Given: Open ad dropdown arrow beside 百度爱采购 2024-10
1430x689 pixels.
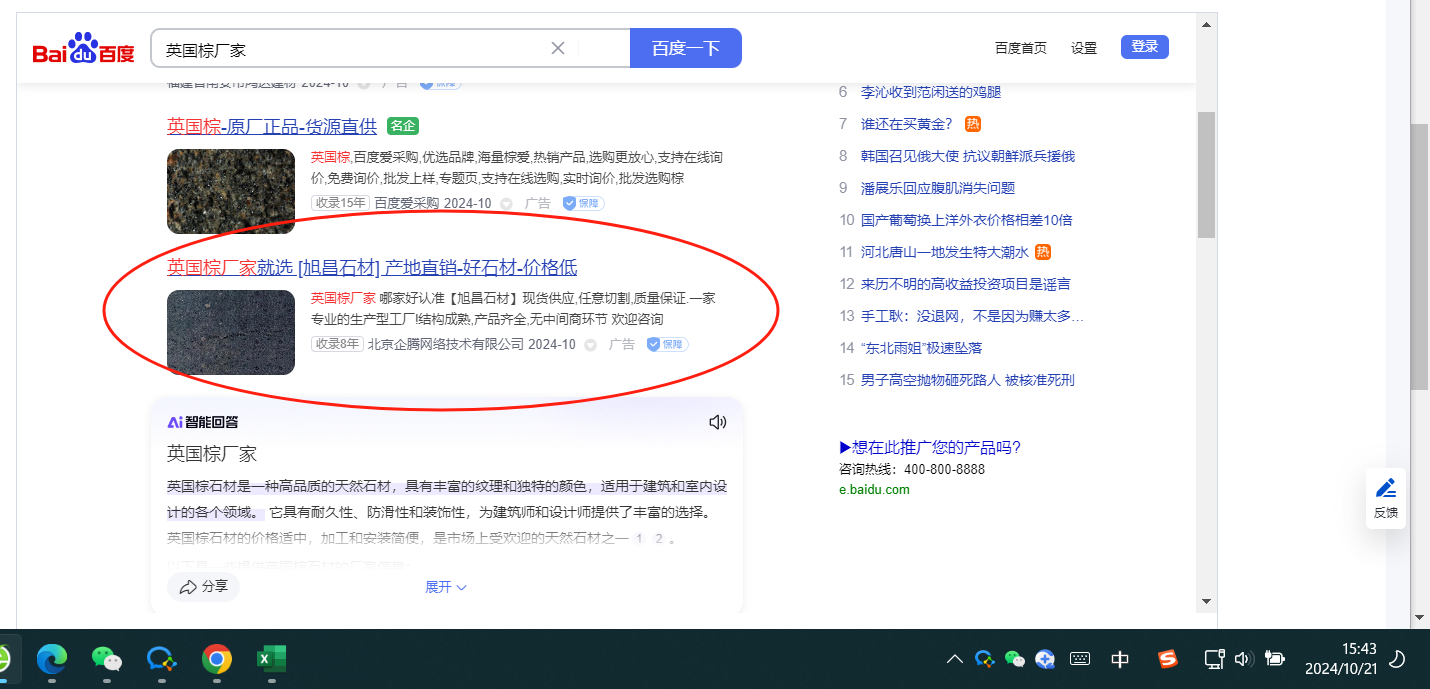Looking at the screenshot, I should [x=506, y=204].
